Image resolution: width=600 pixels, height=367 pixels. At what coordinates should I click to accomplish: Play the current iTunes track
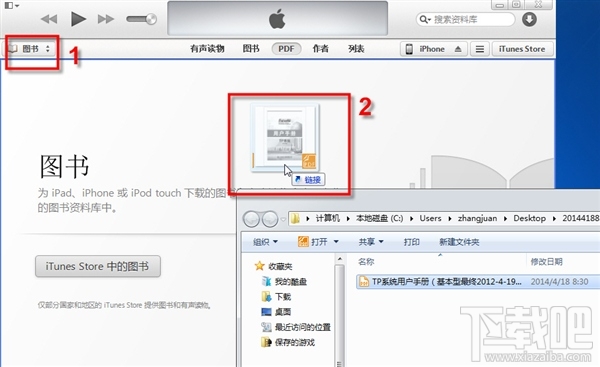coord(78,19)
